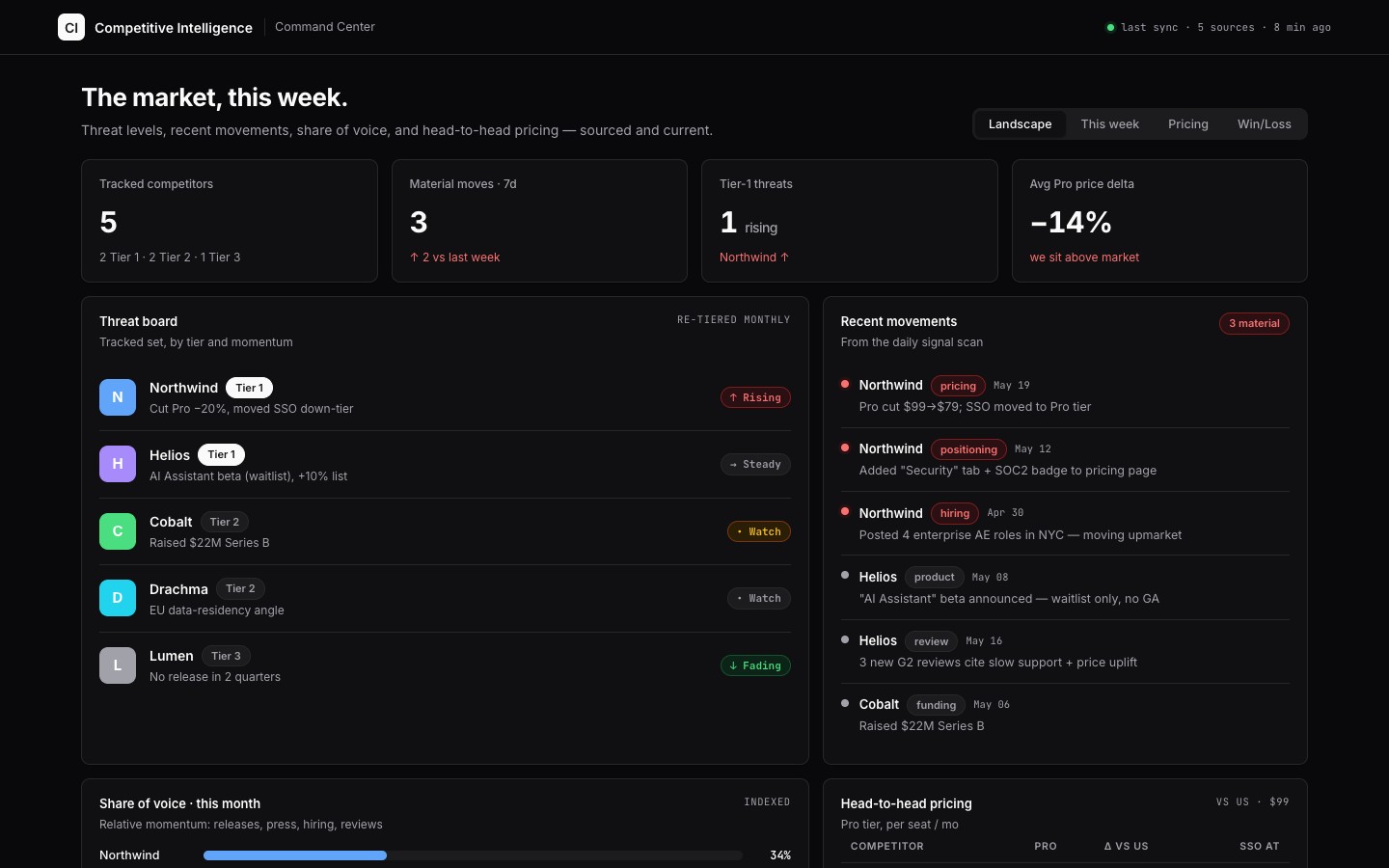This screenshot has height=868, width=1389.
Task: Click the RE-TIERED MONTHLY label
Action: (733, 320)
